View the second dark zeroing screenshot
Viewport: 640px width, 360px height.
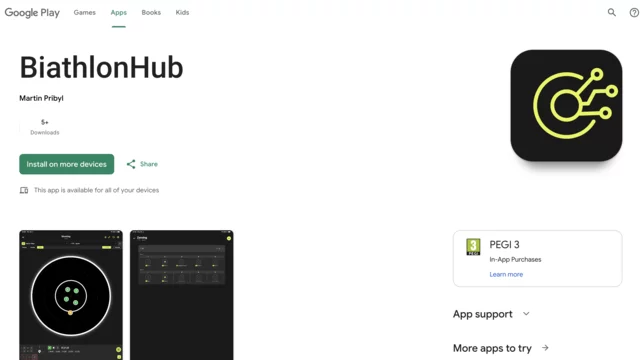(182, 295)
